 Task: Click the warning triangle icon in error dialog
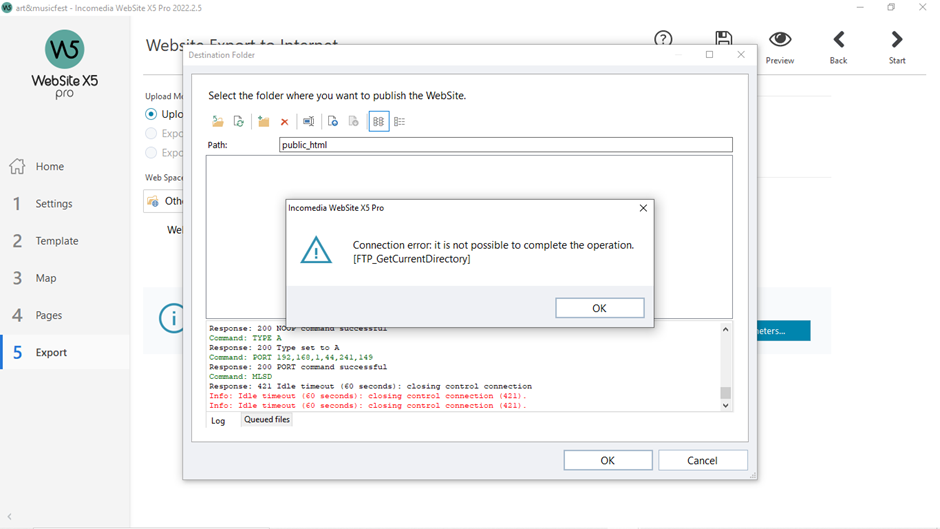click(316, 250)
